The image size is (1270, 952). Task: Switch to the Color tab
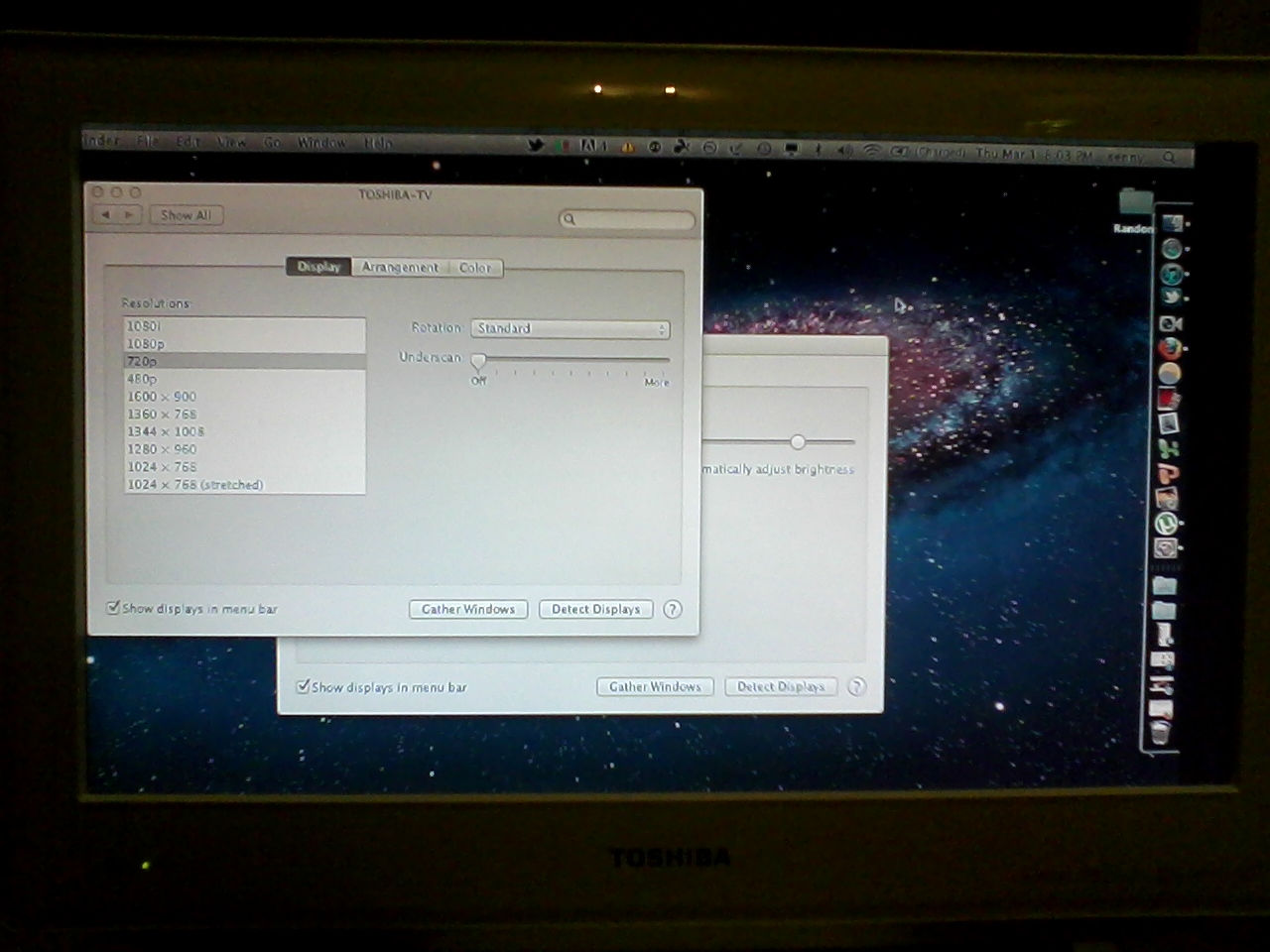475,268
